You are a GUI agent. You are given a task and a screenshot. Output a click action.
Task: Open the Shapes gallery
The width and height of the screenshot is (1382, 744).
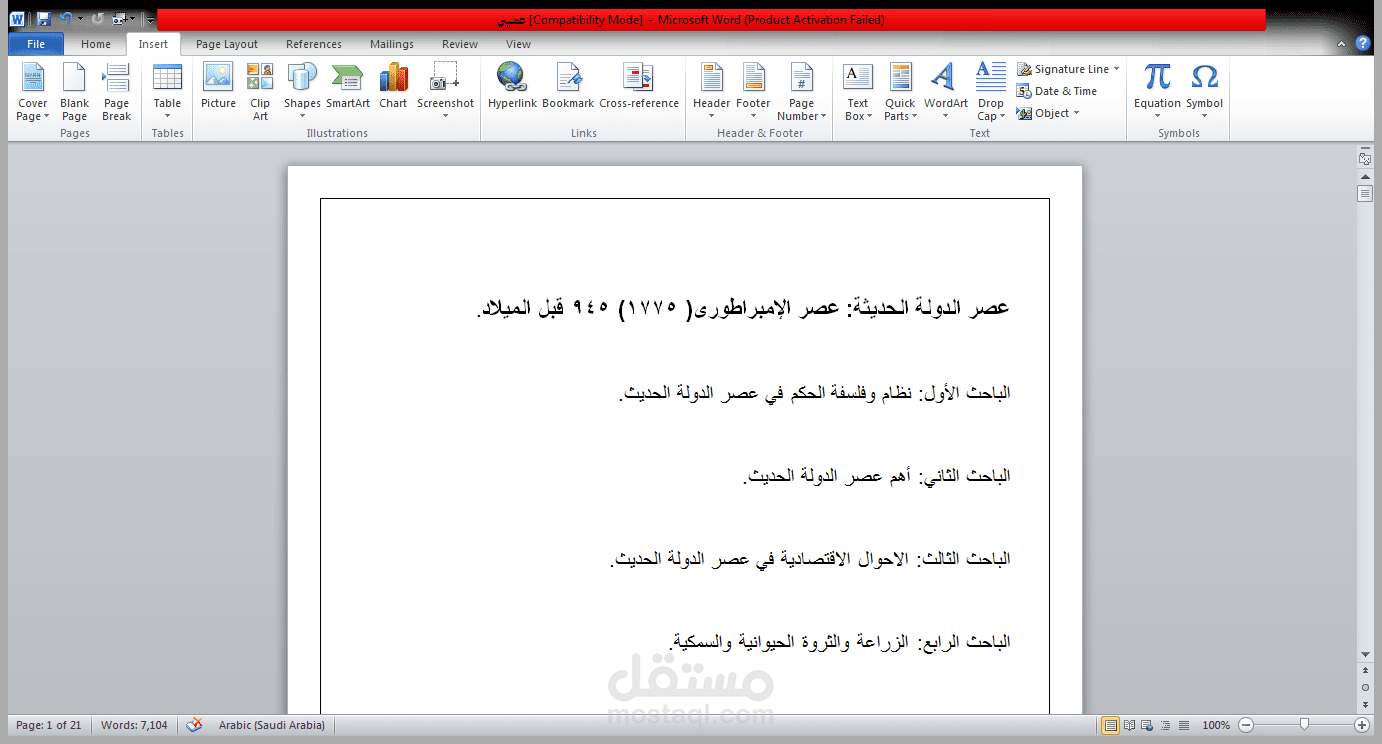click(x=302, y=92)
